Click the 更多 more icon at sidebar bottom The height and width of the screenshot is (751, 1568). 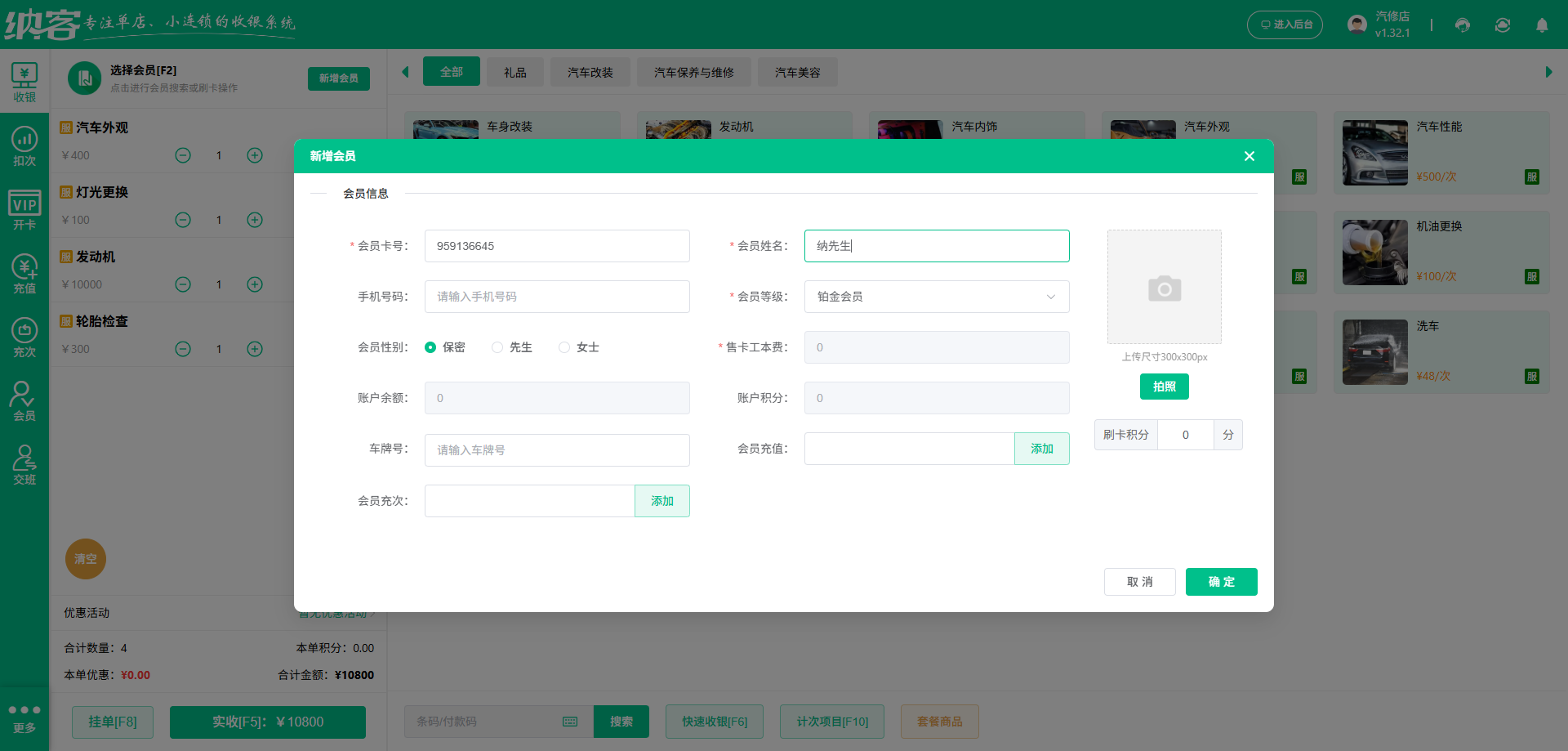click(x=24, y=717)
